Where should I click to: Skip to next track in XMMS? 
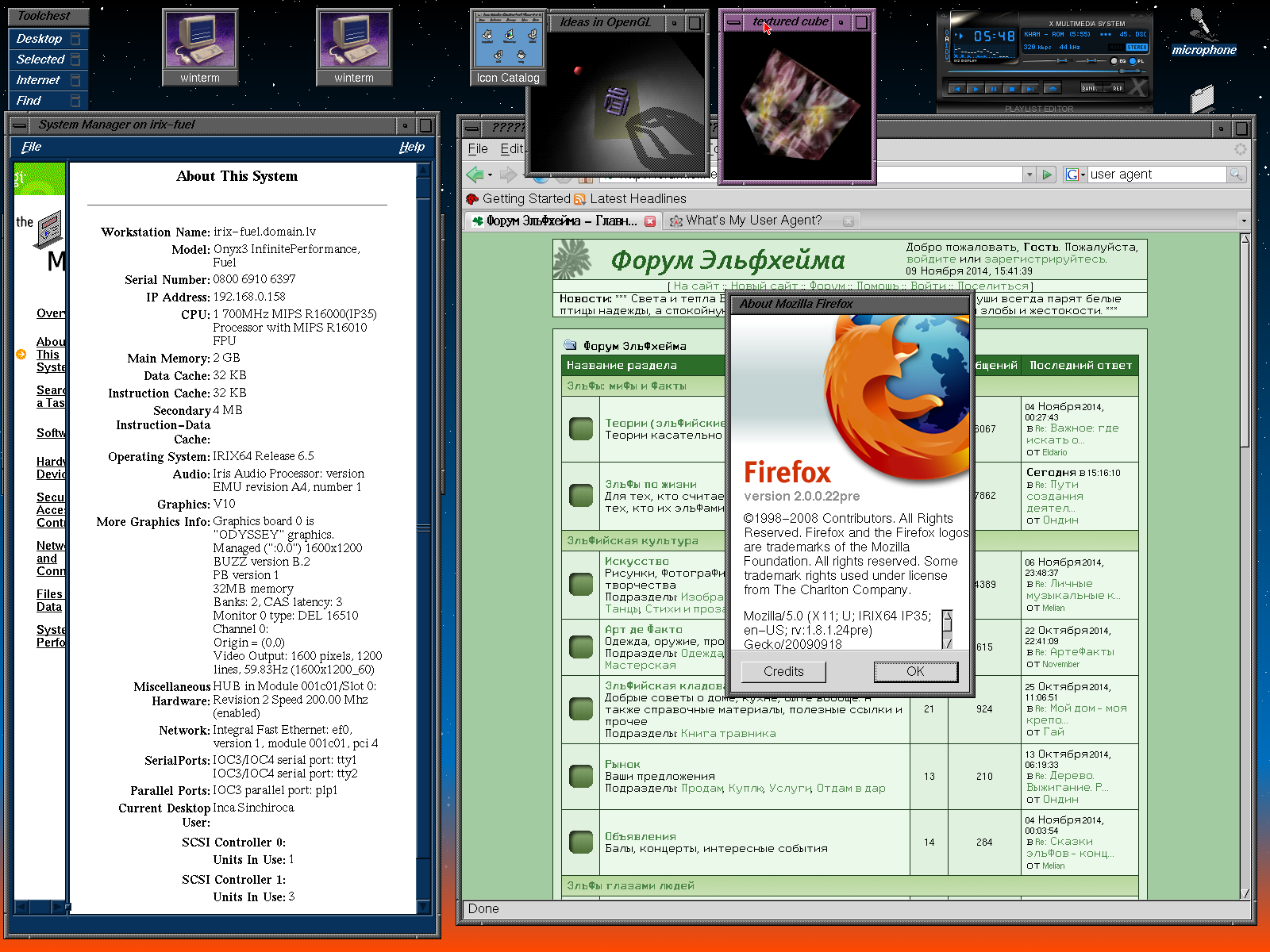pyautogui.click(x=1030, y=88)
